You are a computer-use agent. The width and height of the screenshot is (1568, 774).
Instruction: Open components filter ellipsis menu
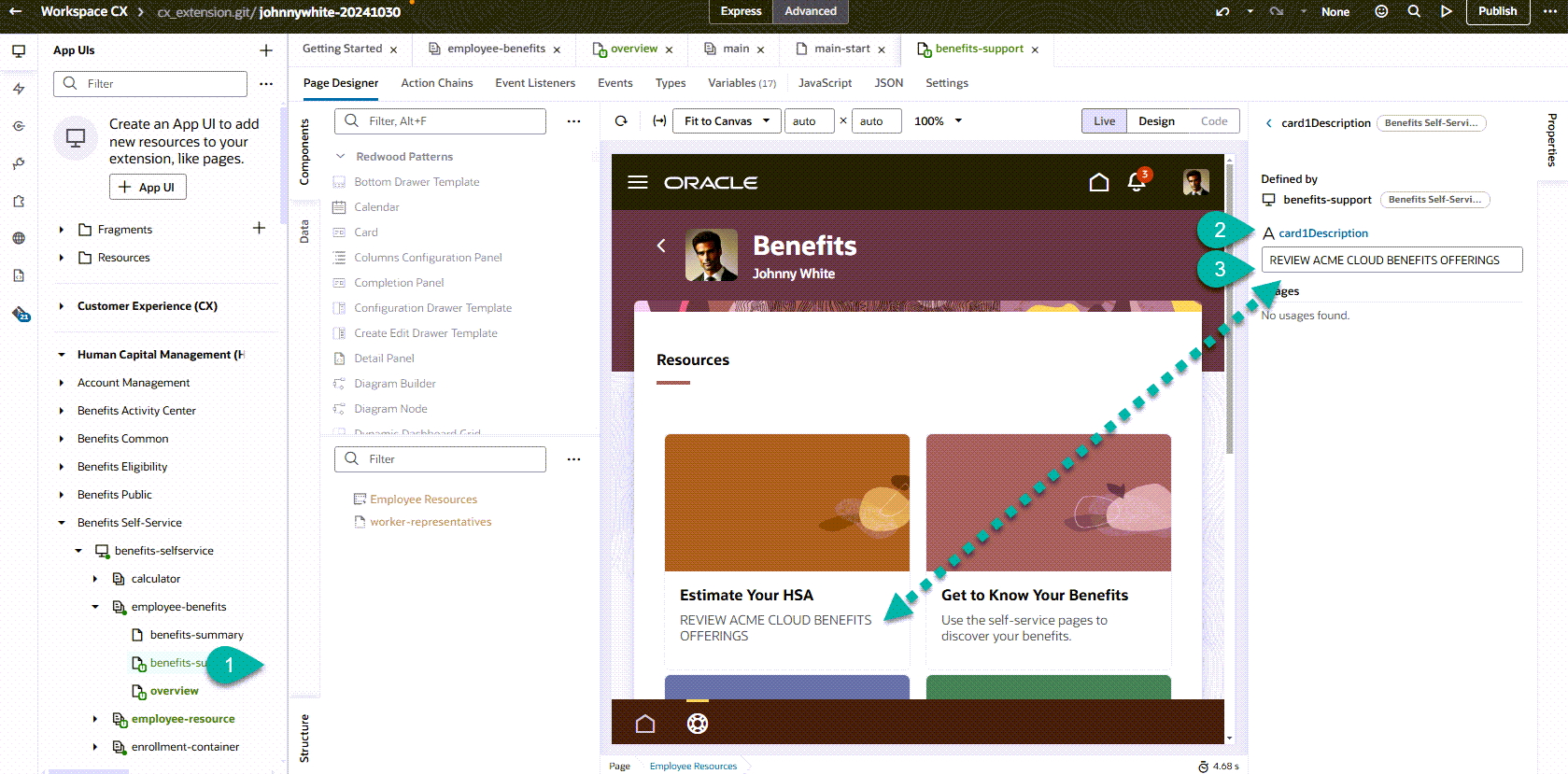tap(573, 121)
